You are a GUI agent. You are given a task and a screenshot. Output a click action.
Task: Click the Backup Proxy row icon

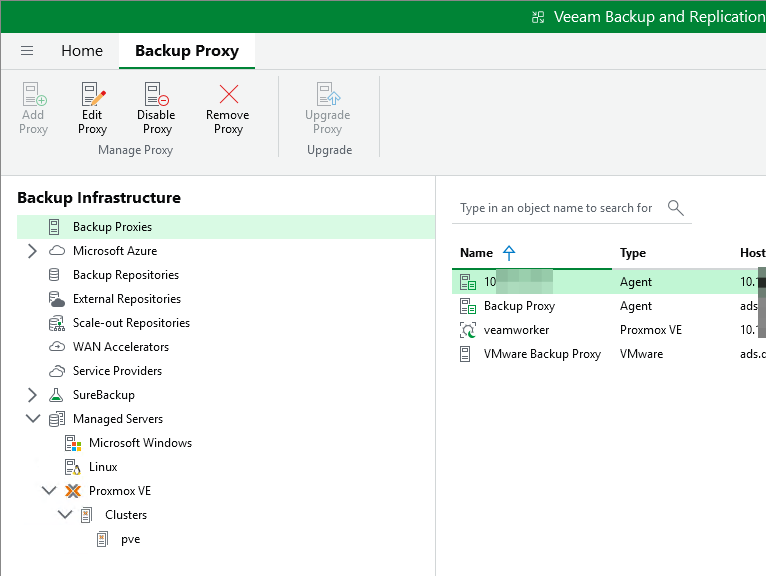click(x=468, y=306)
